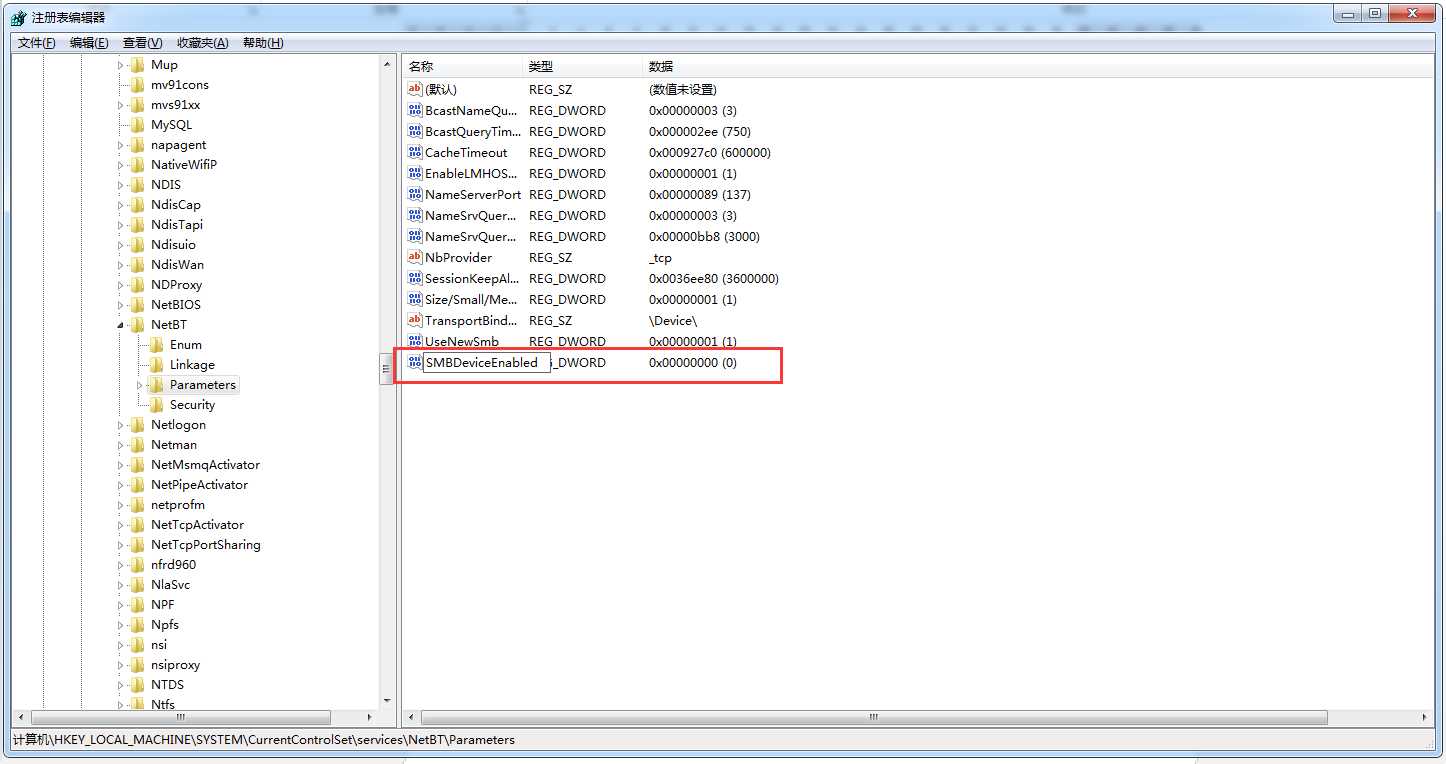The image size is (1446, 764).
Task: Select the Npfs tree item
Action: (x=165, y=625)
